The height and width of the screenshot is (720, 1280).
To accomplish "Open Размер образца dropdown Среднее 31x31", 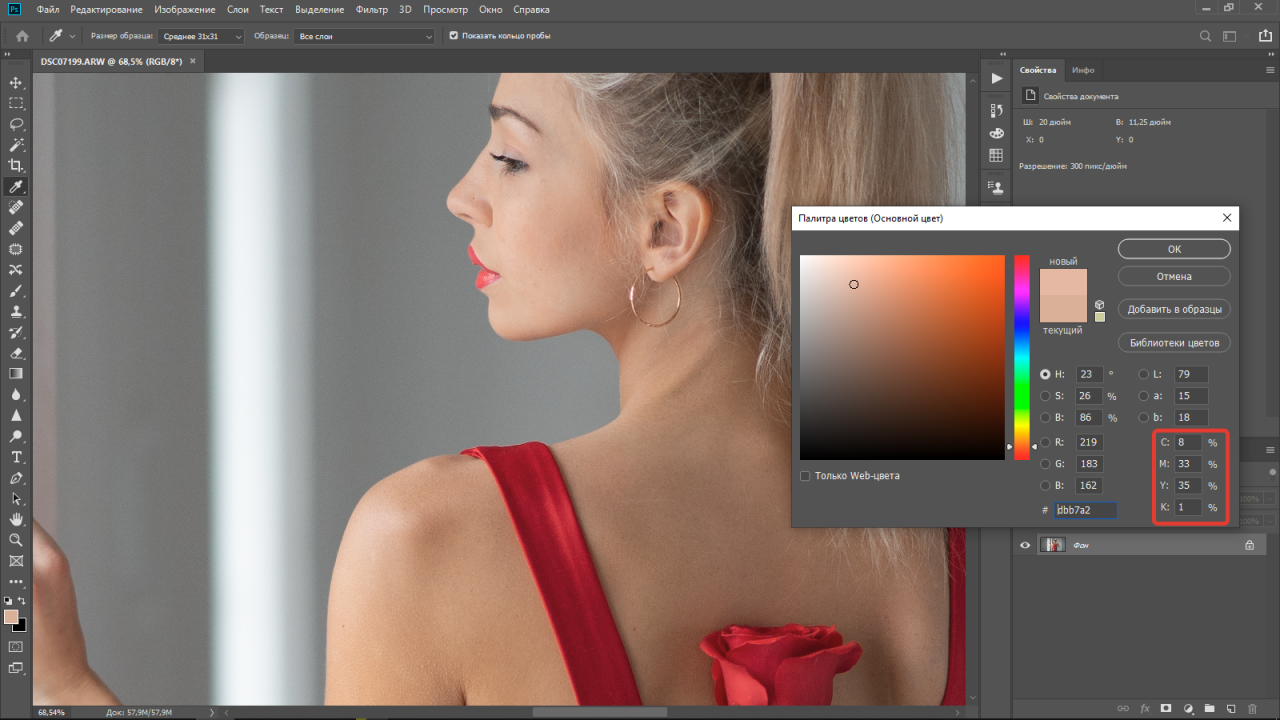I will pyautogui.click(x=201, y=36).
